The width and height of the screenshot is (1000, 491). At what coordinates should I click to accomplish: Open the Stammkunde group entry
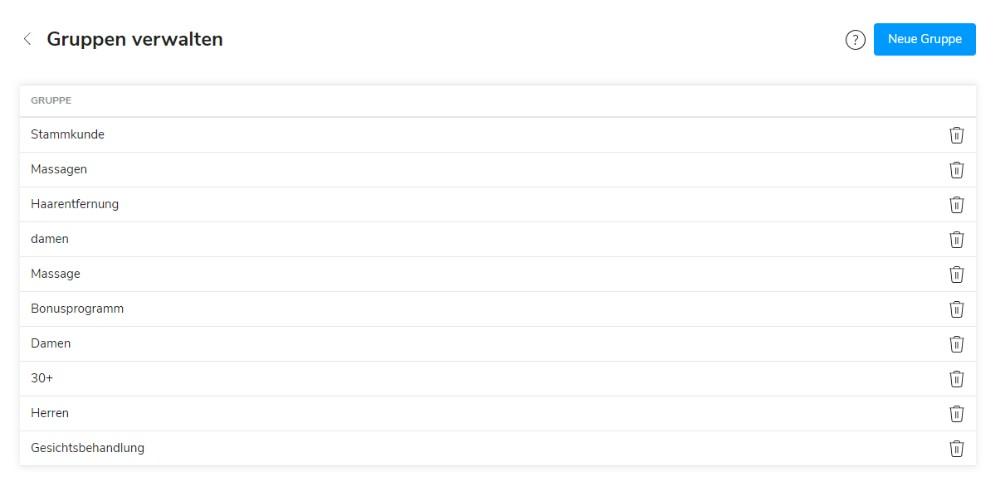68,135
